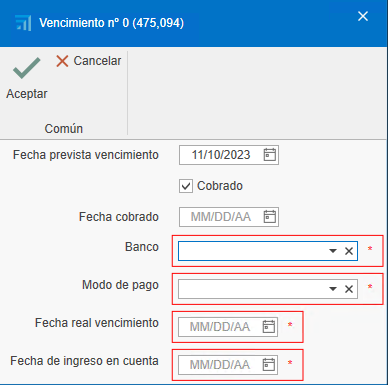The height and width of the screenshot is (386, 388).
Task: Click the app logo in title bar
Action: pyautogui.click(x=23, y=23)
